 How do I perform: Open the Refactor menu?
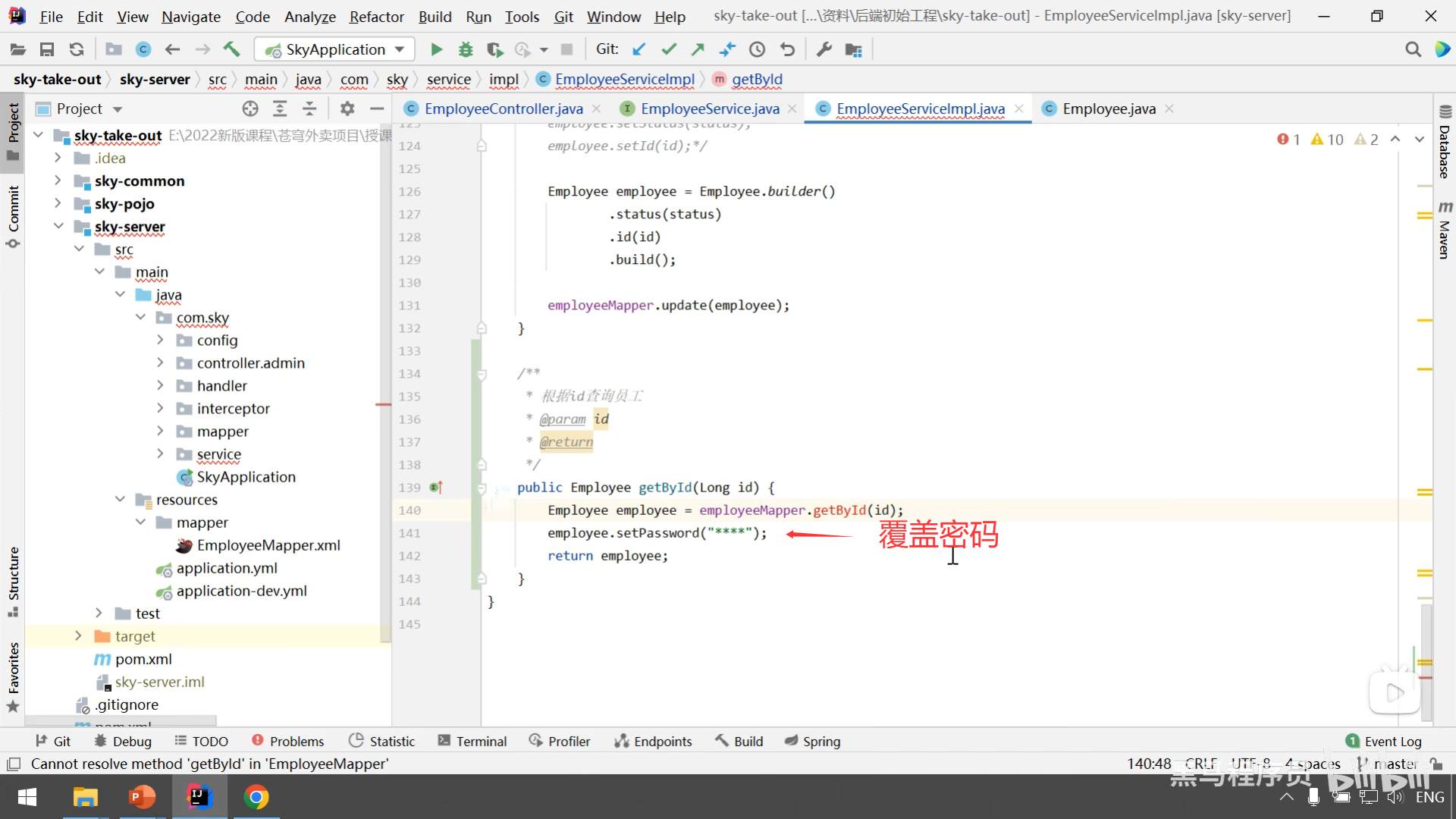click(376, 17)
